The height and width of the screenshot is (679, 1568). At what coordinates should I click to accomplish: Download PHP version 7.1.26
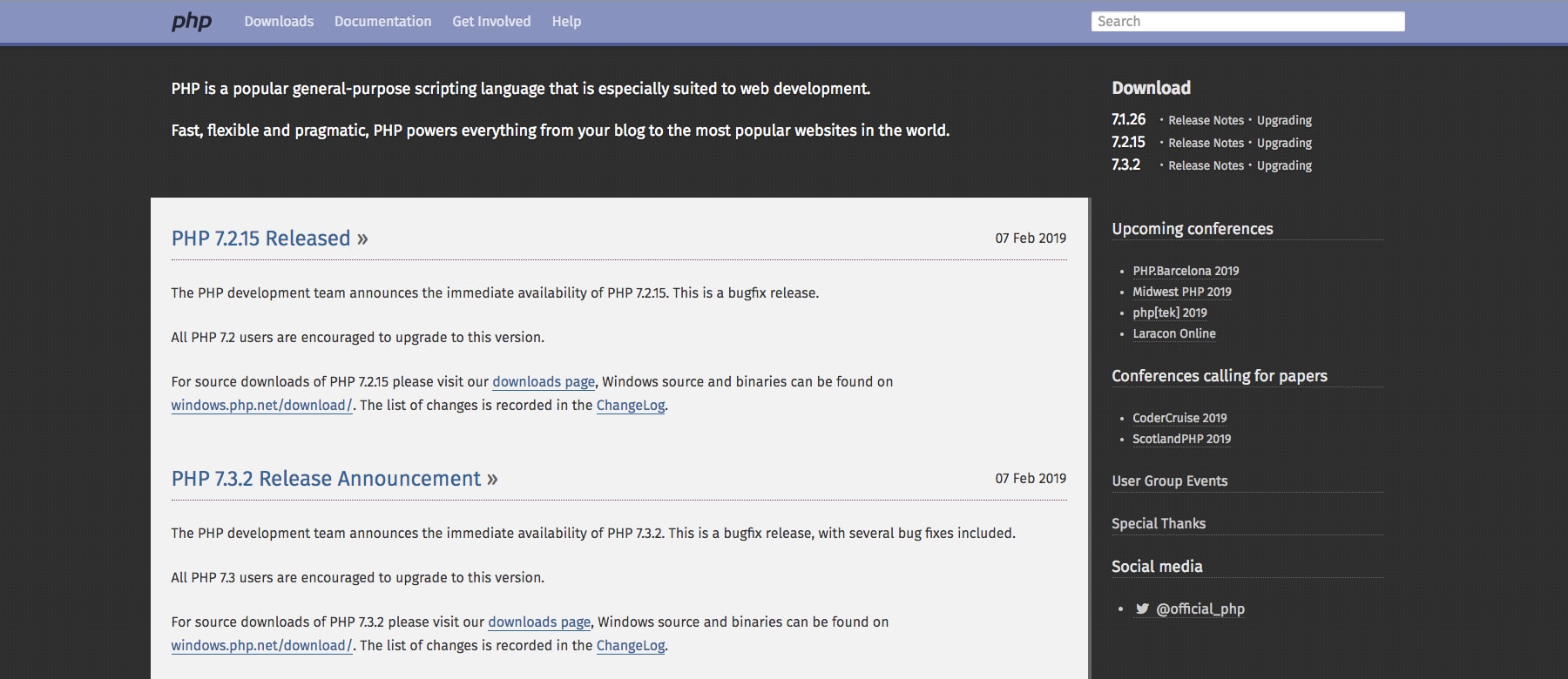[1128, 119]
